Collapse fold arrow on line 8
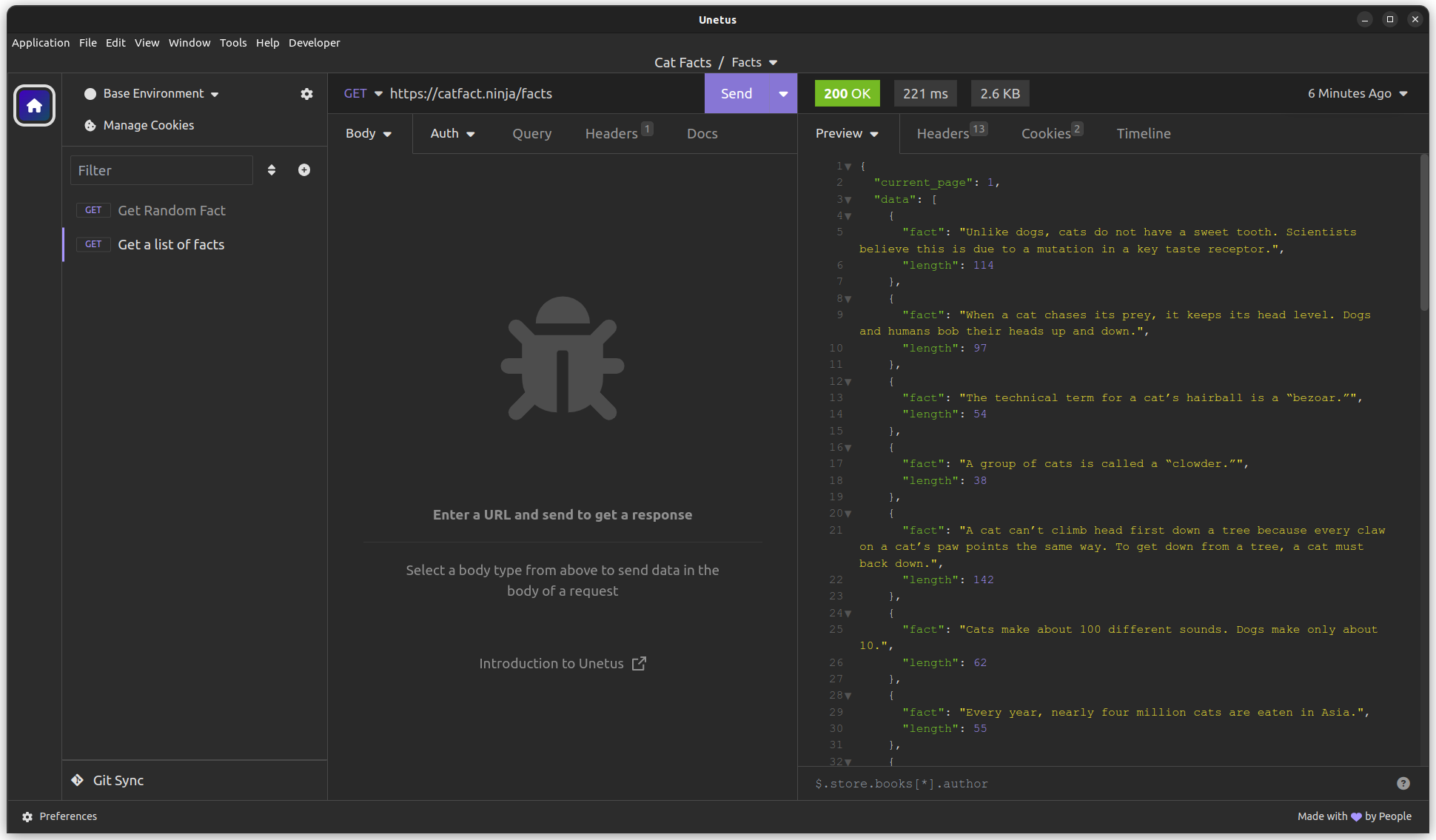Image resolution: width=1436 pixels, height=840 pixels. point(848,299)
